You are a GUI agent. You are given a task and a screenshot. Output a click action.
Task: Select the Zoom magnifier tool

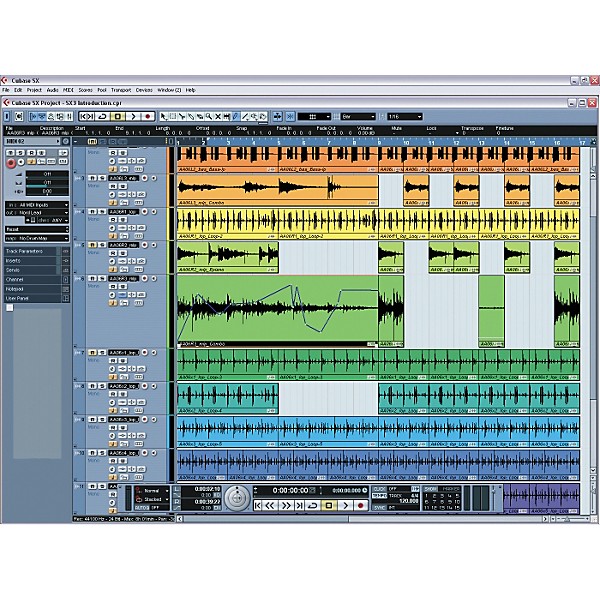point(209,116)
